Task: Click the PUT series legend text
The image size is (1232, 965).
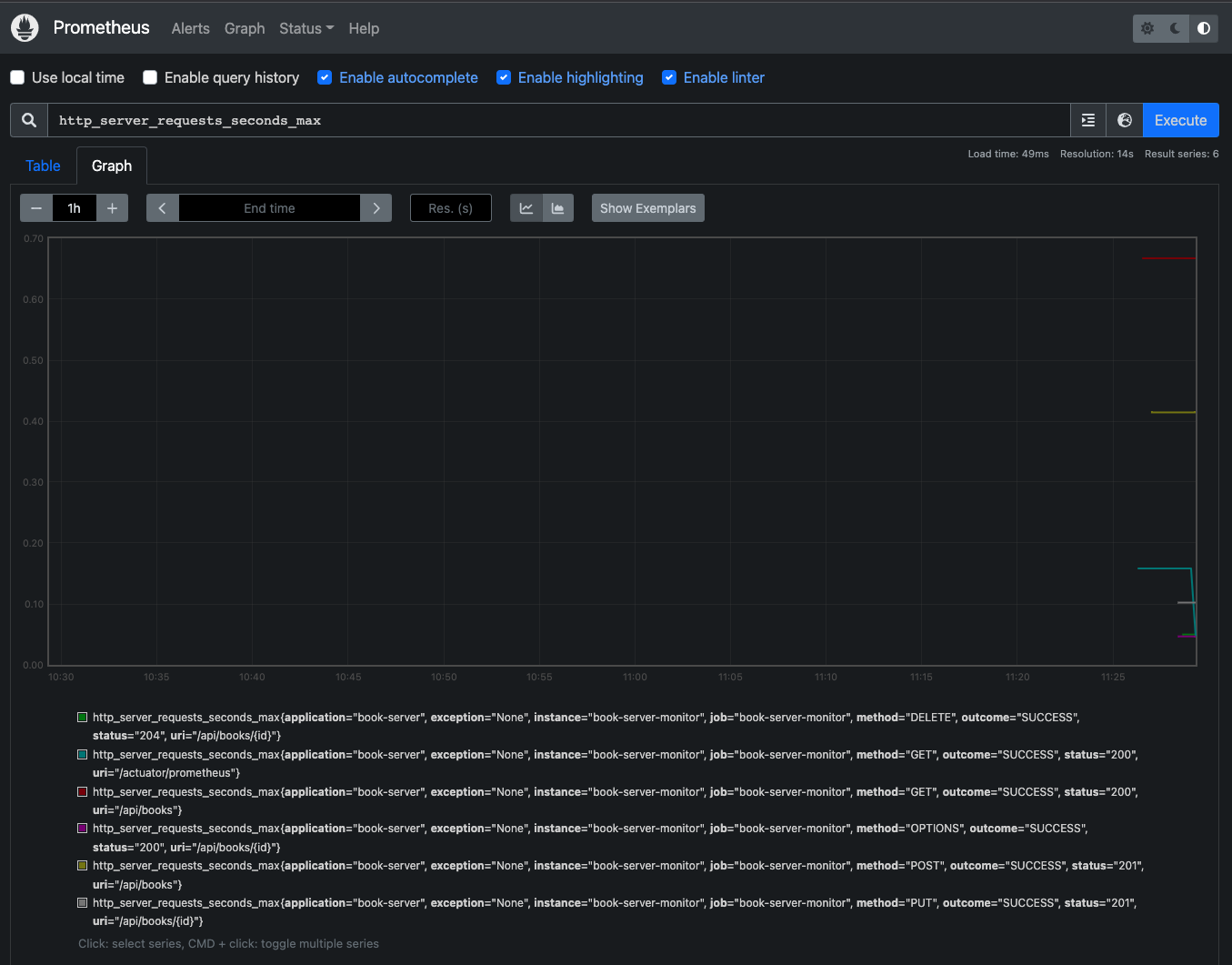Action: point(615,912)
